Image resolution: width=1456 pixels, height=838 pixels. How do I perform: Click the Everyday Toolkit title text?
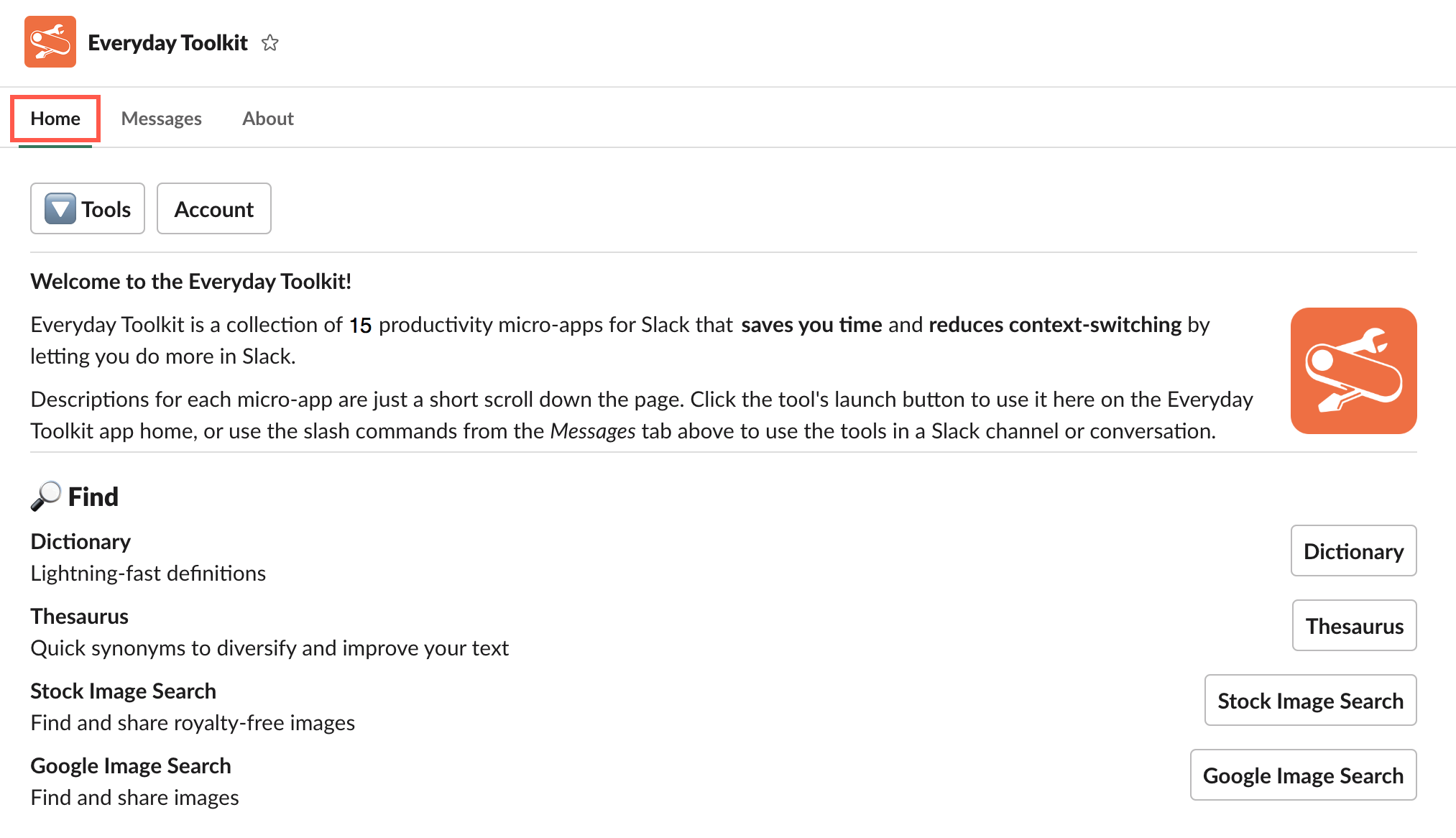click(167, 43)
